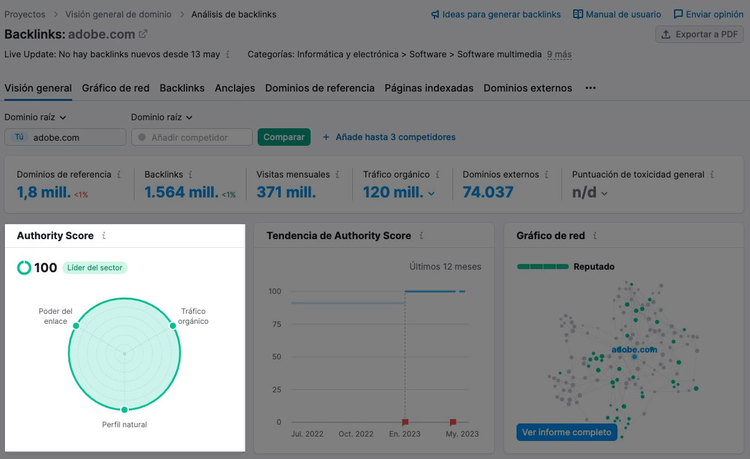
Task: Select the Visión general tab
Action: point(38,88)
